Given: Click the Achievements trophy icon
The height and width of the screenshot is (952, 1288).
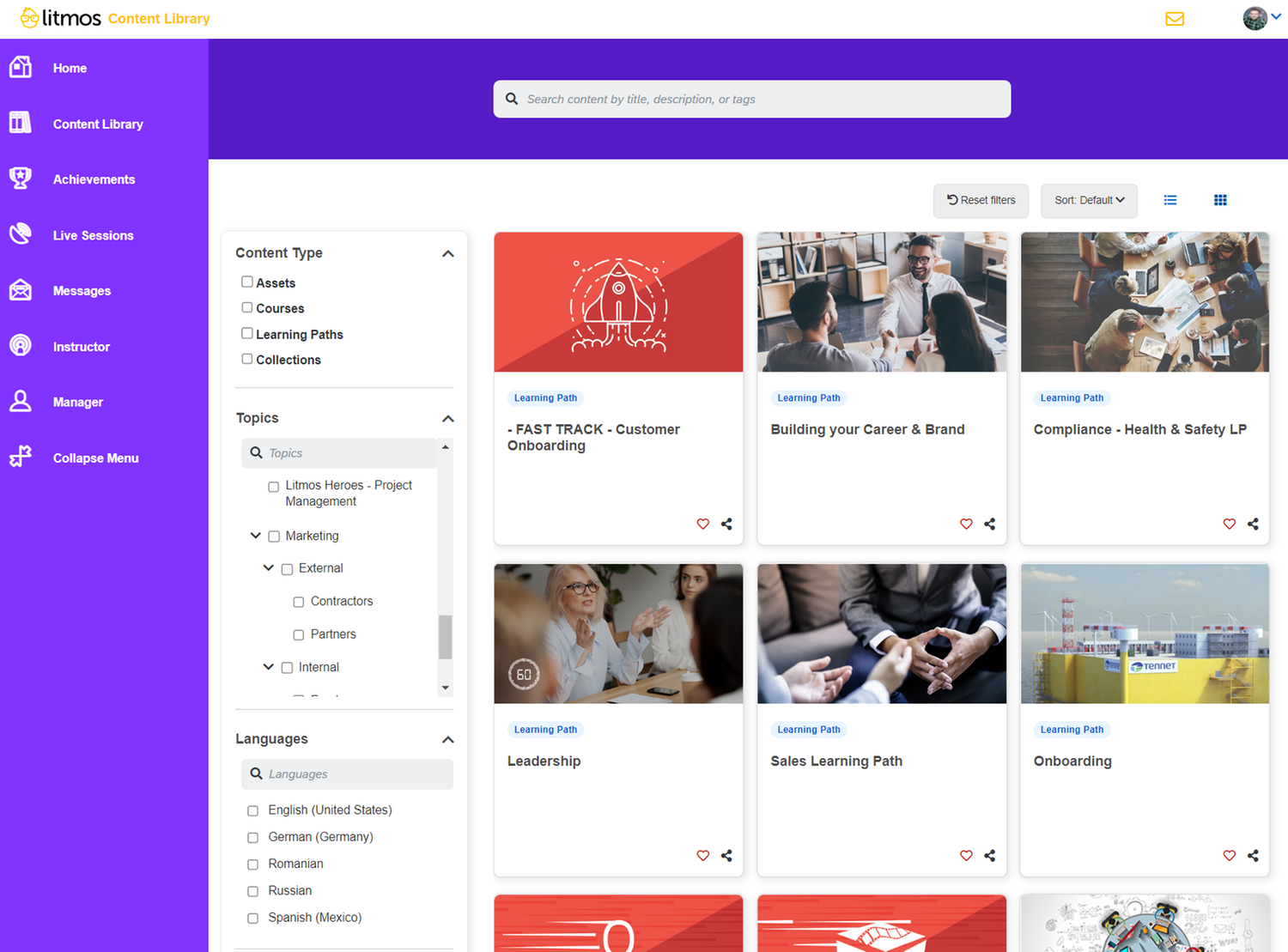Looking at the screenshot, I should click(21, 179).
